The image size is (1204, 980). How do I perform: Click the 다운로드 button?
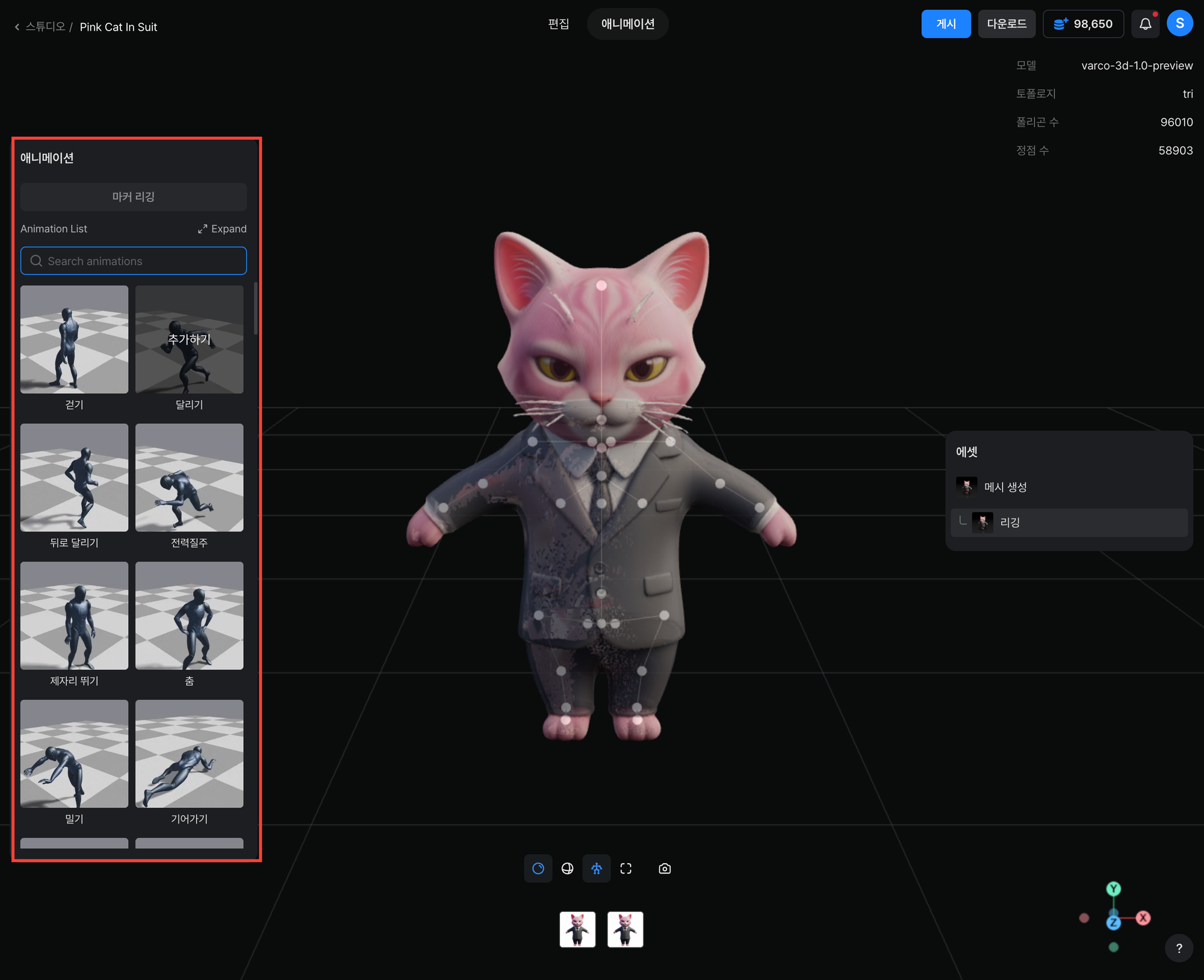pyautogui.click(x=1006, y=24)
